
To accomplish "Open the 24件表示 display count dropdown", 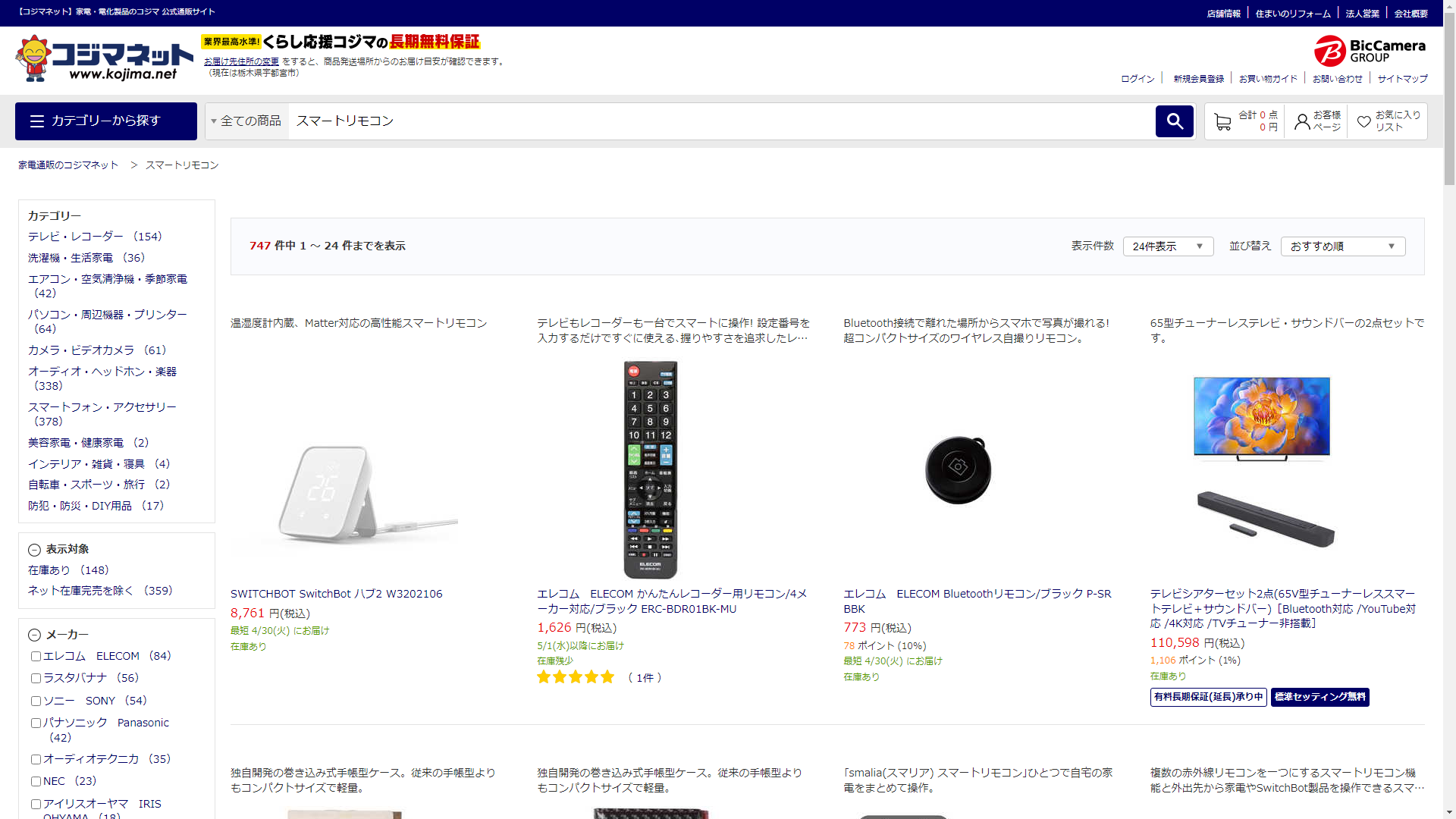I will click(1168, 246).
